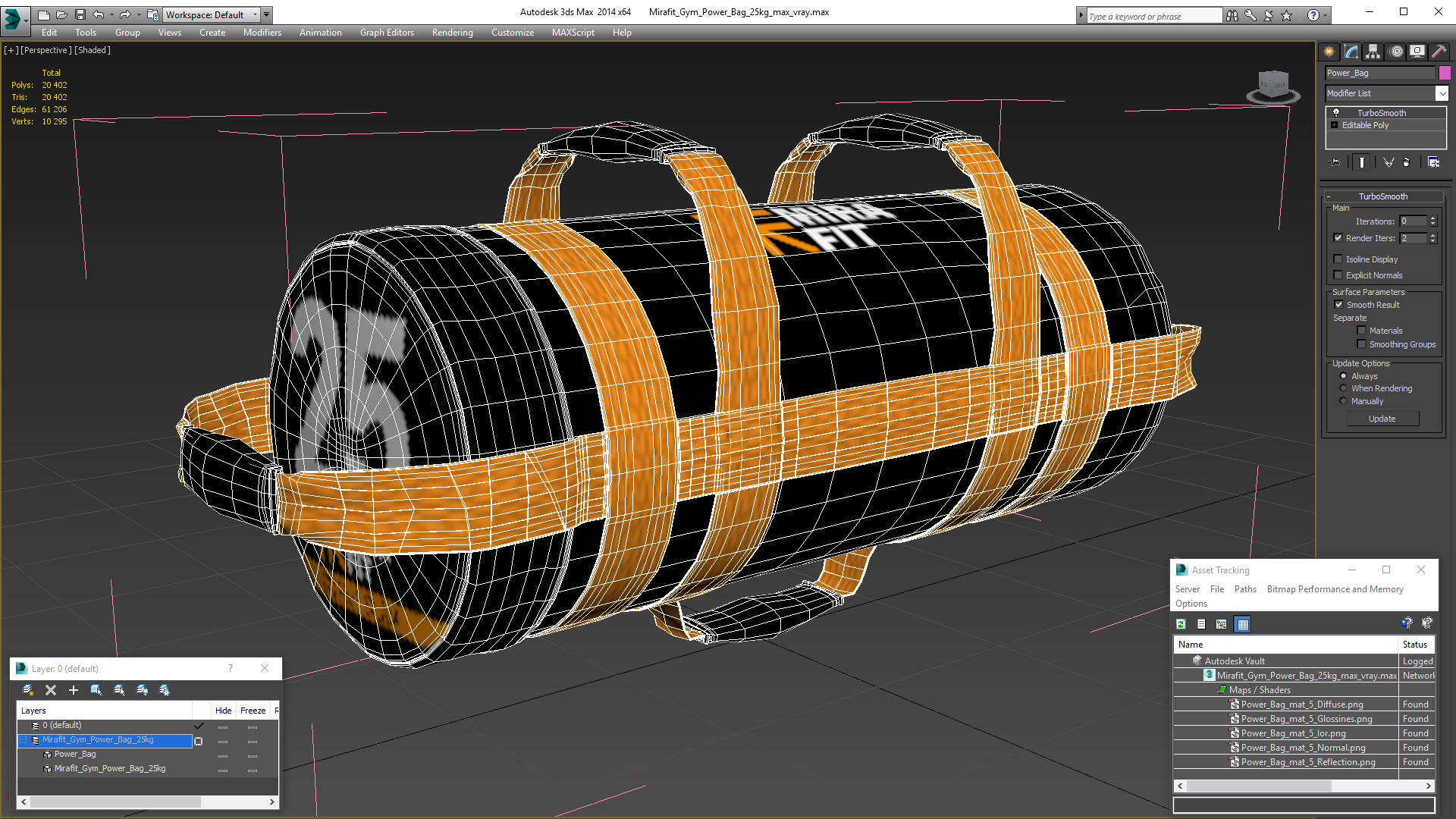Open Paths menu in Asset Tracking
This screenshot has height=819, width=1456.
[1245, 589]
